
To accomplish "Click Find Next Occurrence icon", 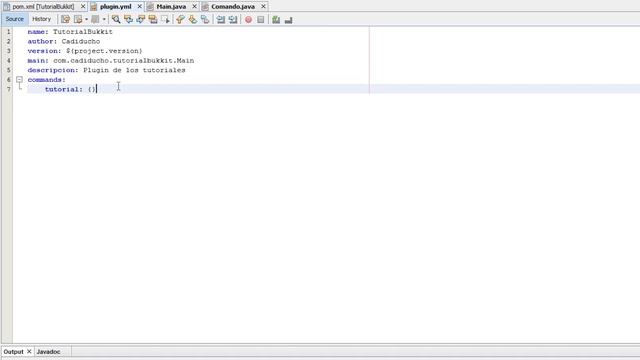I will 140,19.
